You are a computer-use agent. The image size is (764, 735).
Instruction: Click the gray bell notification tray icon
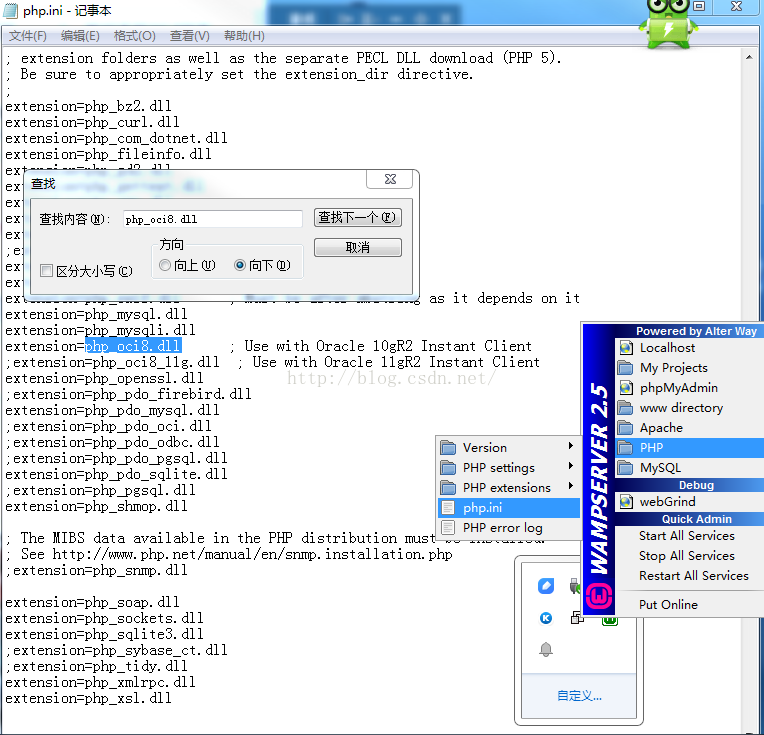pyautogui.click(x=546, y=649)
